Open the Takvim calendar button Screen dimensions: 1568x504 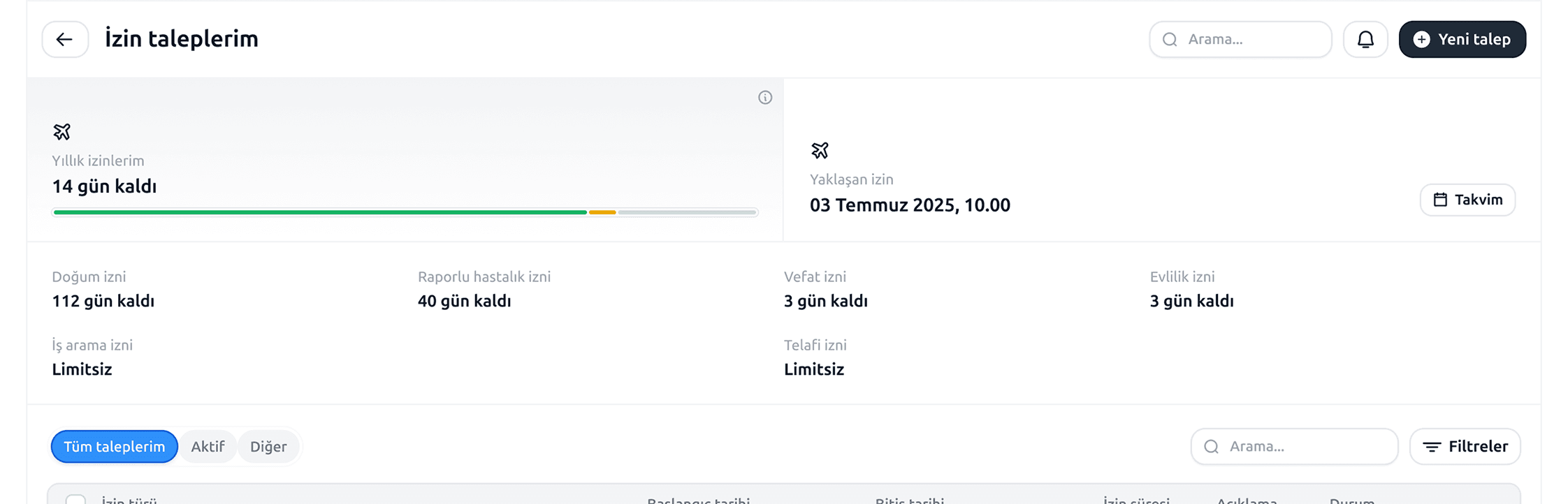tap(1467, 200)
